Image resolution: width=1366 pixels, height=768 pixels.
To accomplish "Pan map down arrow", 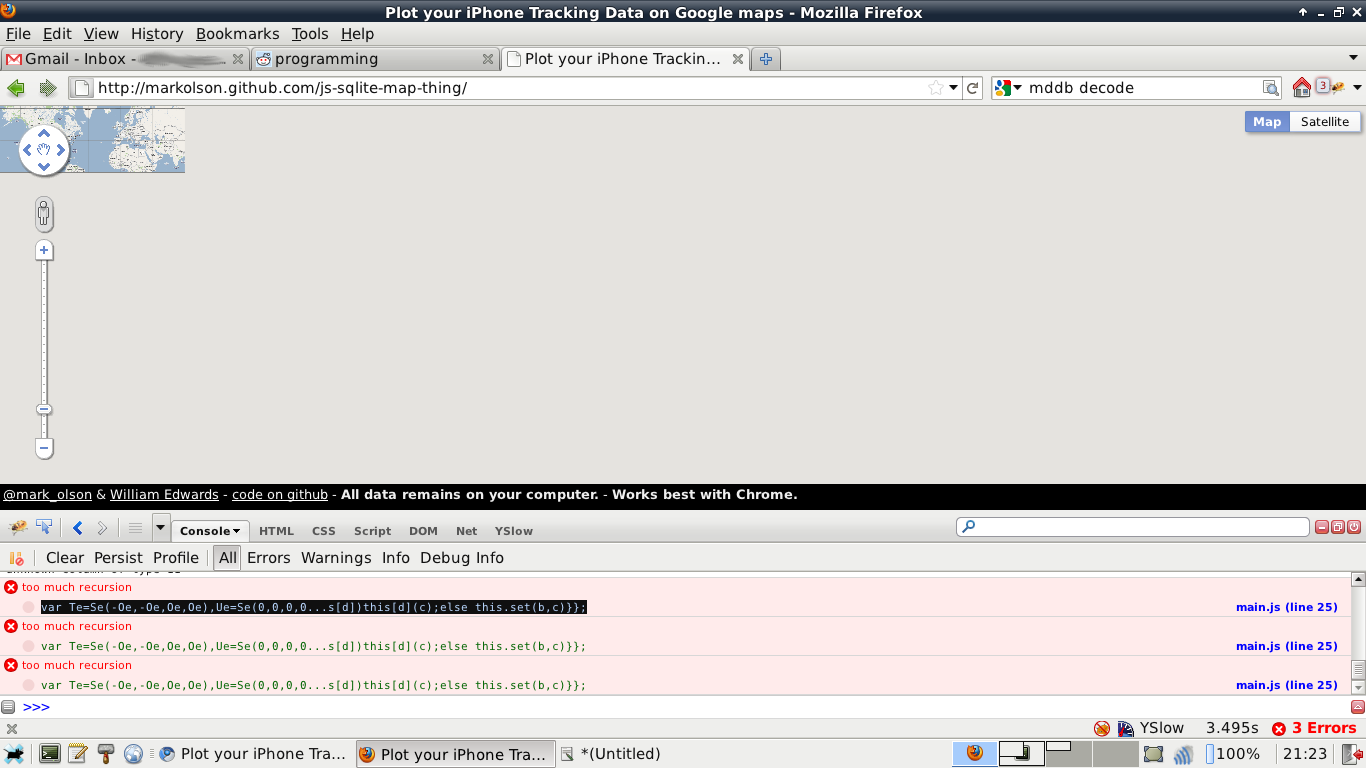I will click(x=44, y=167).
